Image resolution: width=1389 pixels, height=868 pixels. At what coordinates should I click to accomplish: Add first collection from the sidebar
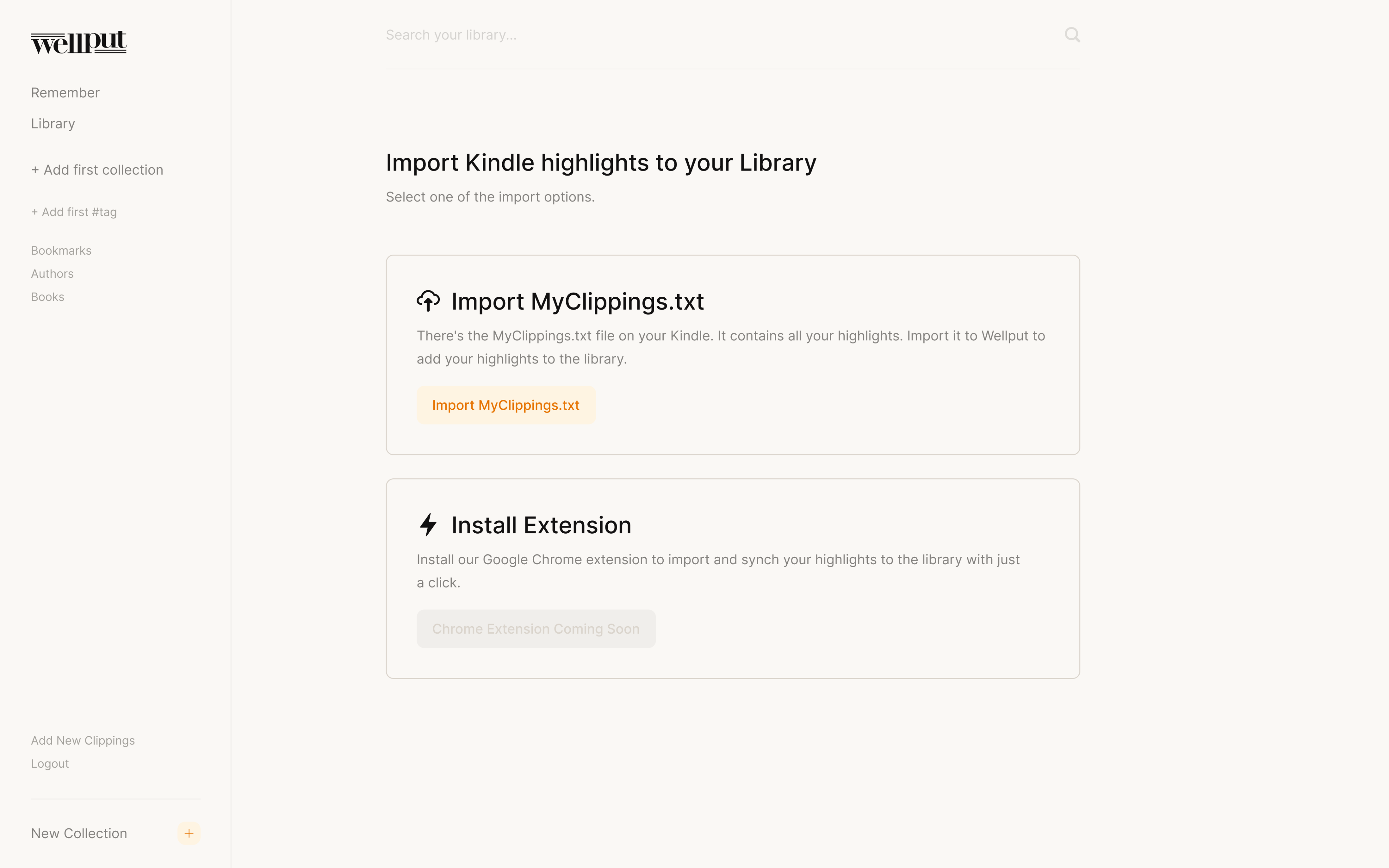[x=97, y=170]
